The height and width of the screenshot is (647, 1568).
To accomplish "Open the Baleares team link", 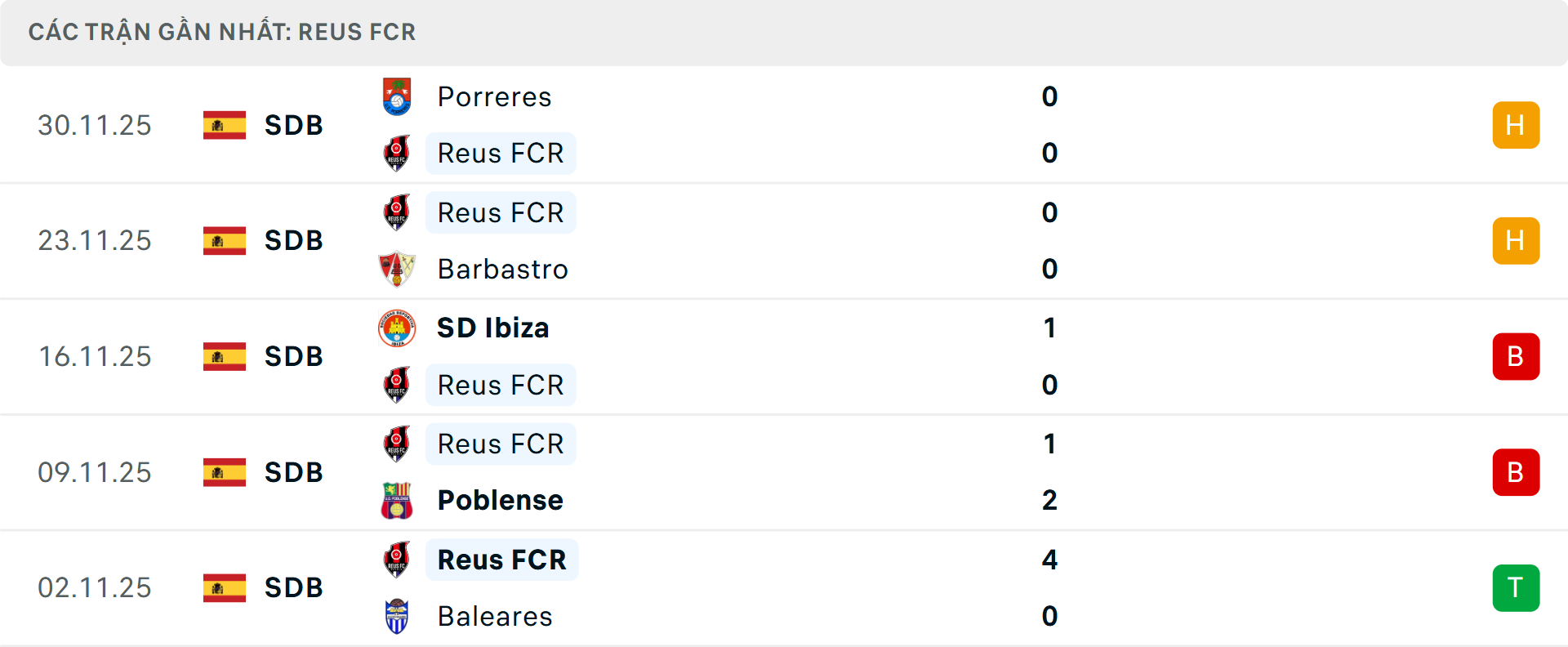I will (x=495, y=616).
